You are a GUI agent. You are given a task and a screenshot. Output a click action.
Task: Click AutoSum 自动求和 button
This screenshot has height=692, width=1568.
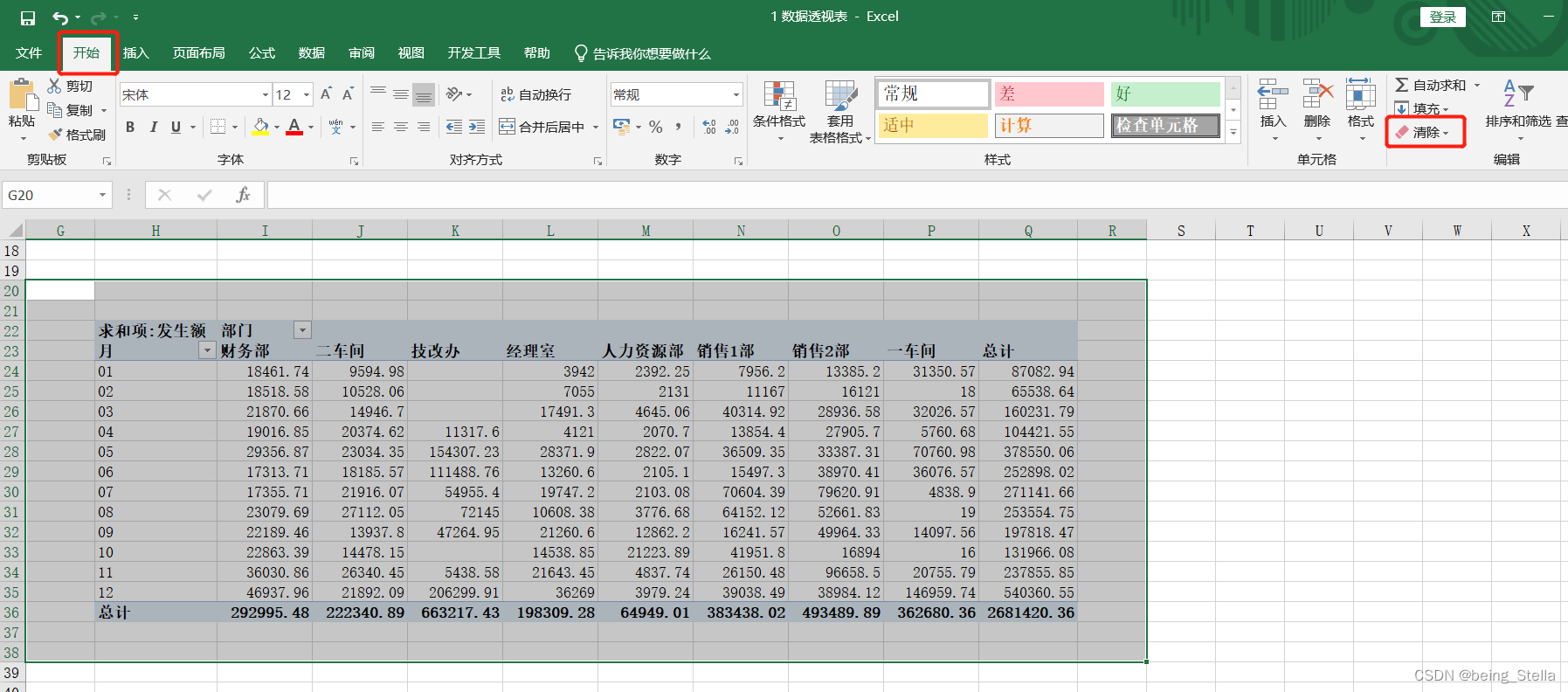coord(1432,85)
